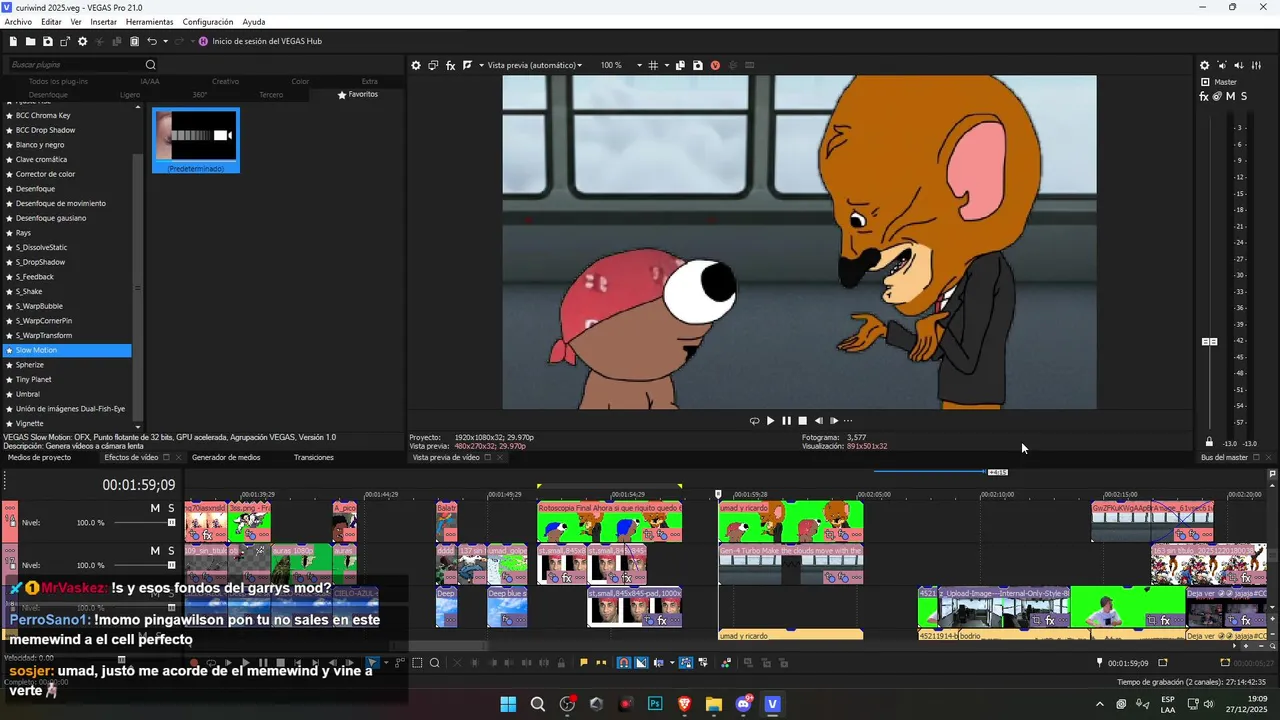Open a project via the folder icon

31,41
